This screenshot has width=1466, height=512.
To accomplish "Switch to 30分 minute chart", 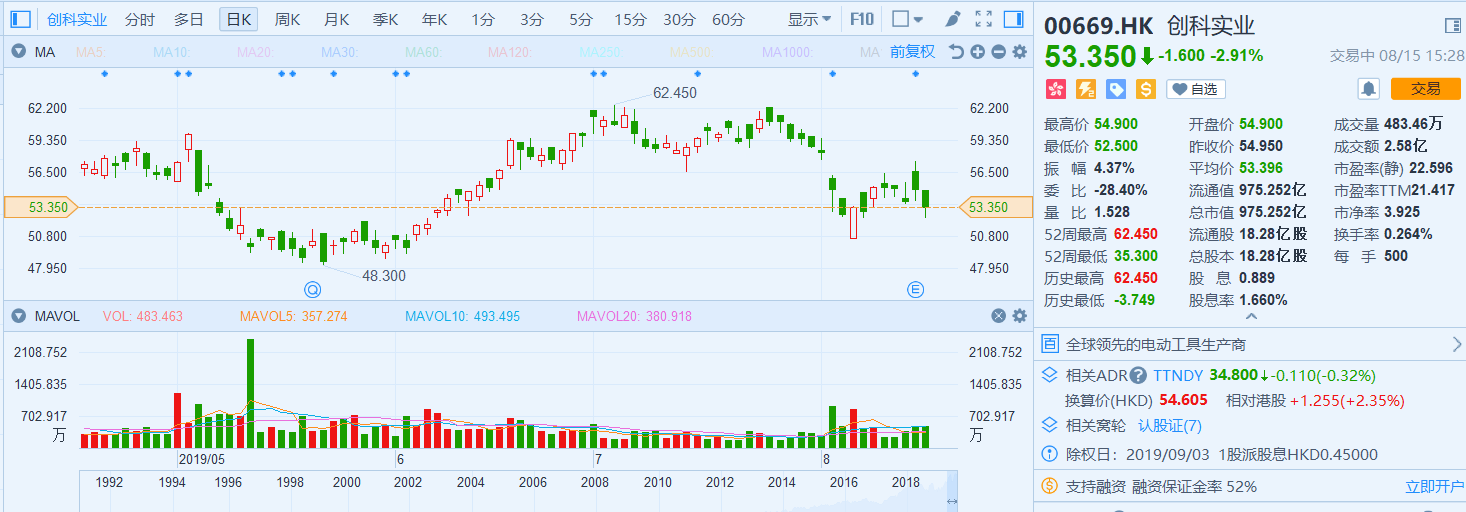I will coord(679,19).
